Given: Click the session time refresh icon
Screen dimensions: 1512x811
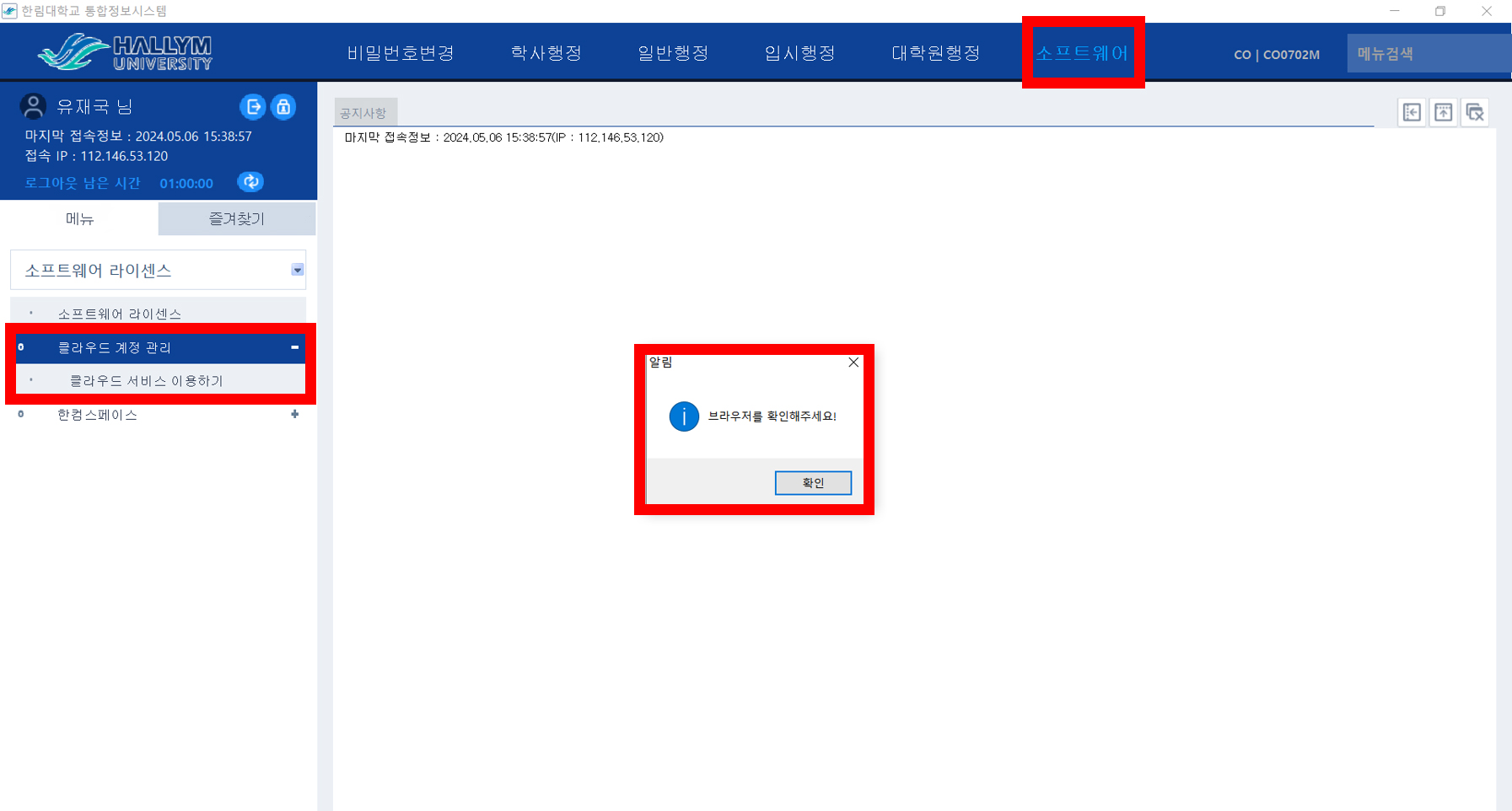Looking at the screenshot, I should click(250, 182).
